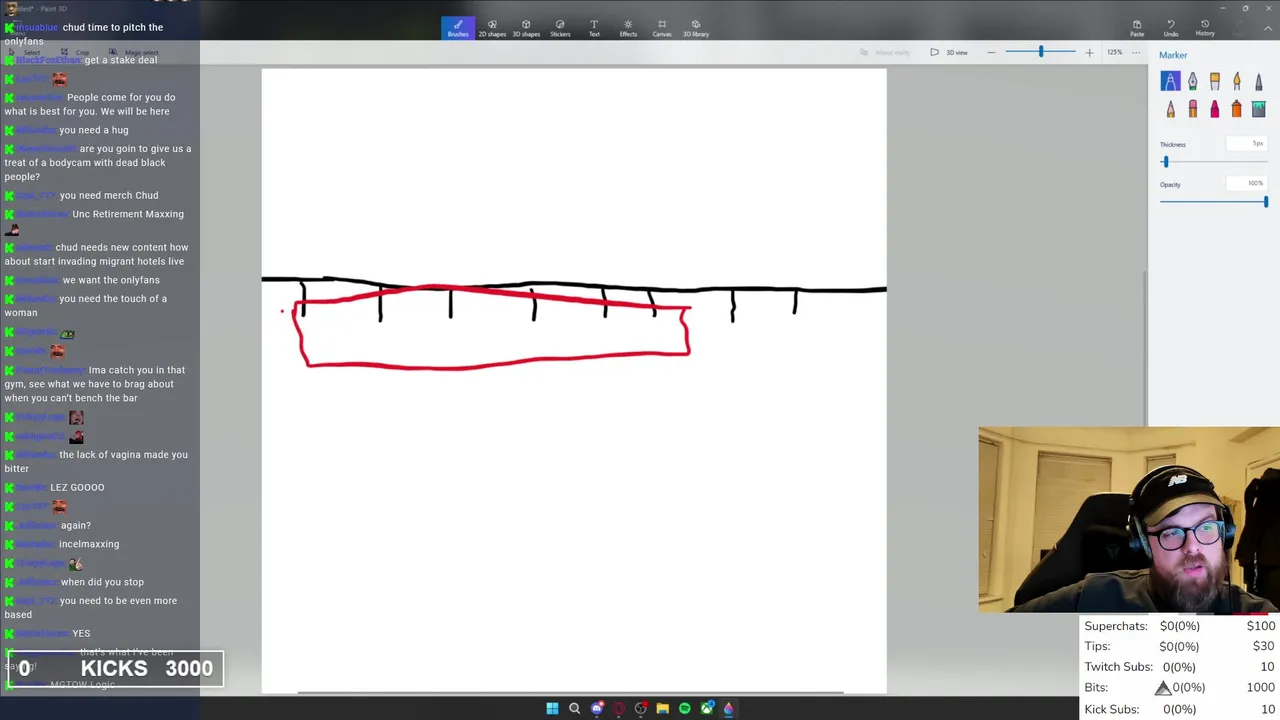Select the Pixel pen brush
Screen dimensions: 1280x720
point(1258,82)
